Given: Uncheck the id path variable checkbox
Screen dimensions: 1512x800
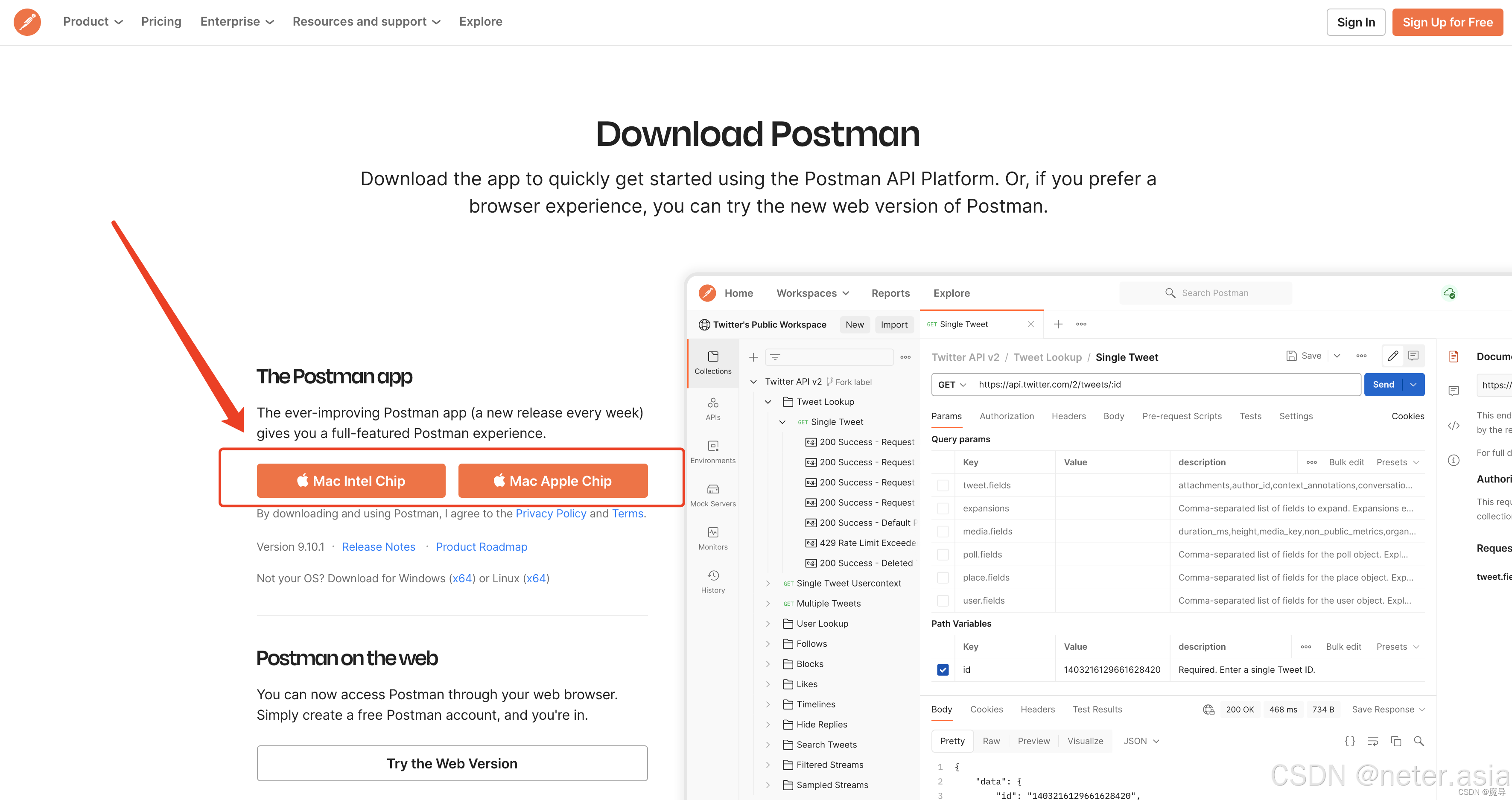Looking at the screenshot, I should [943, 670].
